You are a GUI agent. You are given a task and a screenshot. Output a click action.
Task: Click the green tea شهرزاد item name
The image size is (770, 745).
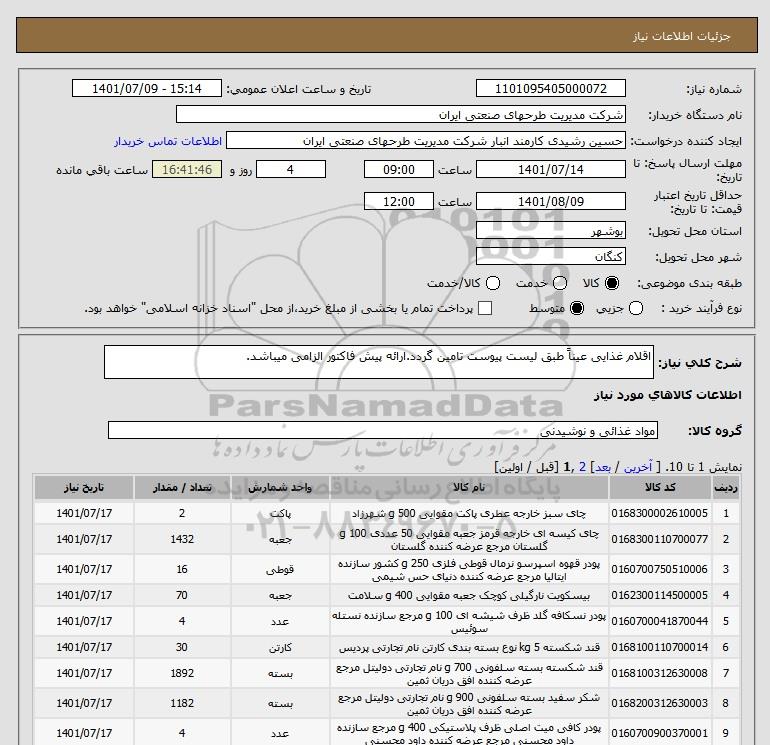[x=469, y=514]
